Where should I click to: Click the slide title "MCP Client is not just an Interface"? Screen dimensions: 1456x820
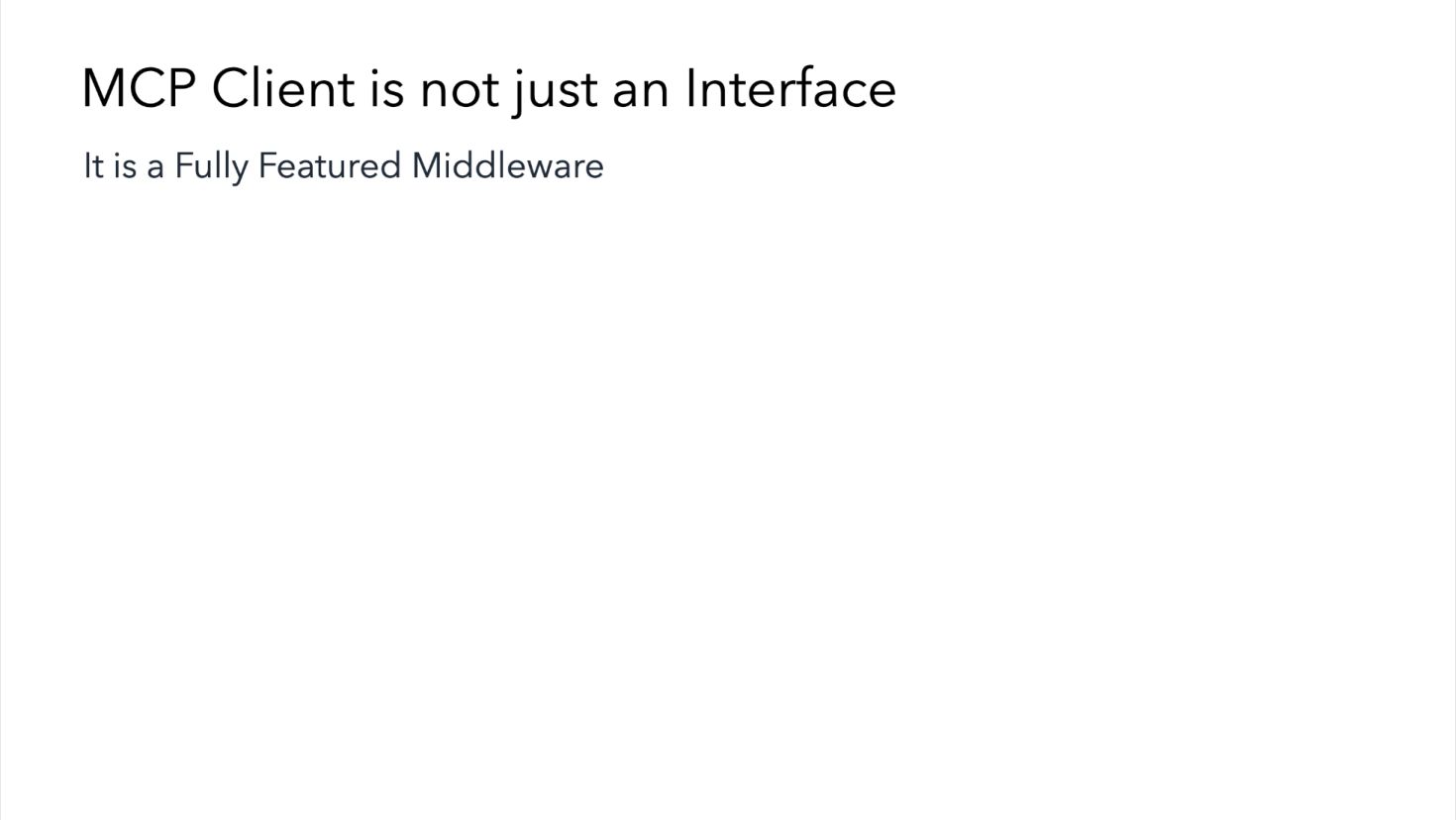488,89
